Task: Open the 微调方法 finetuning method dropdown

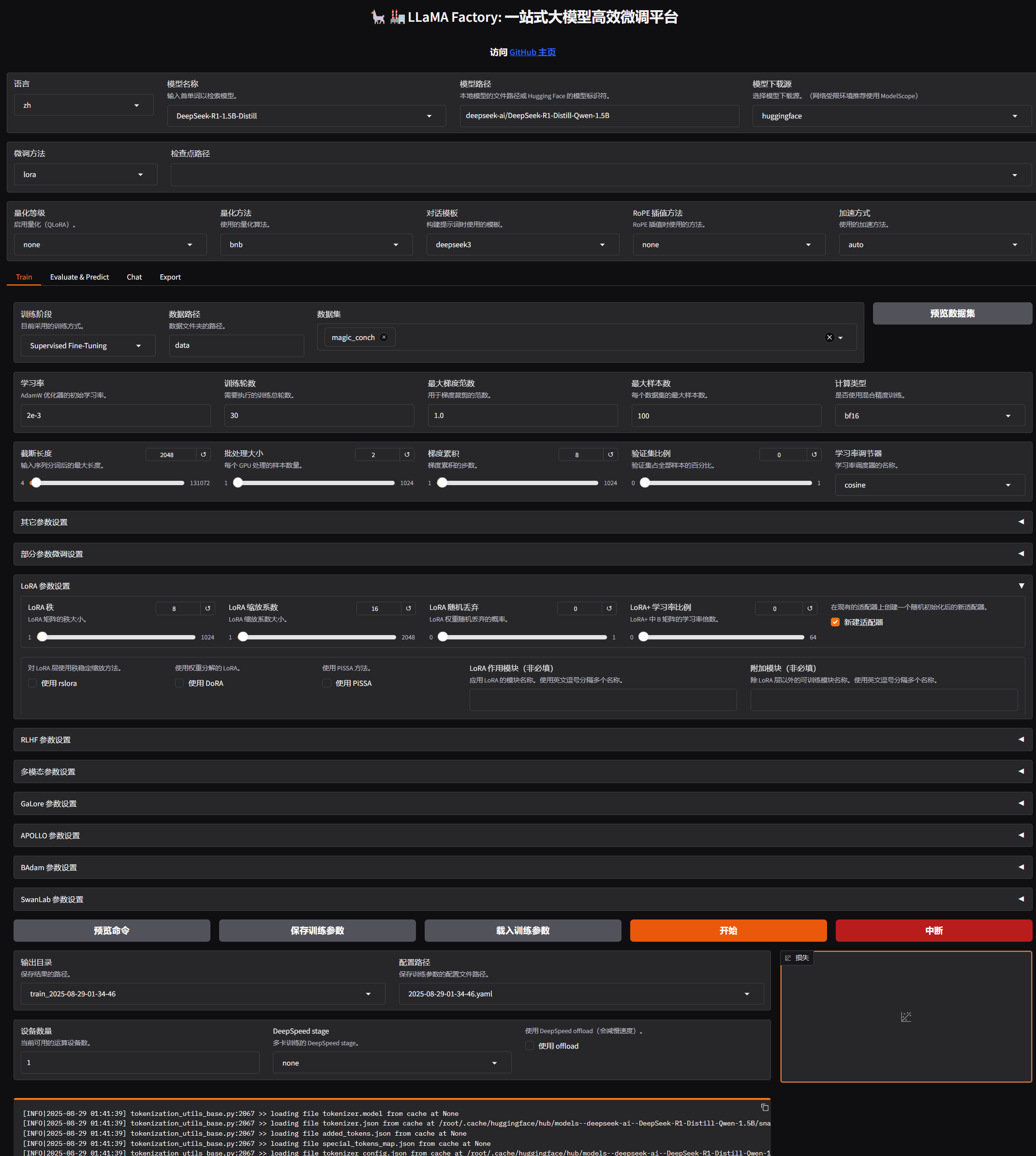Action: click(x=86, y=174)
